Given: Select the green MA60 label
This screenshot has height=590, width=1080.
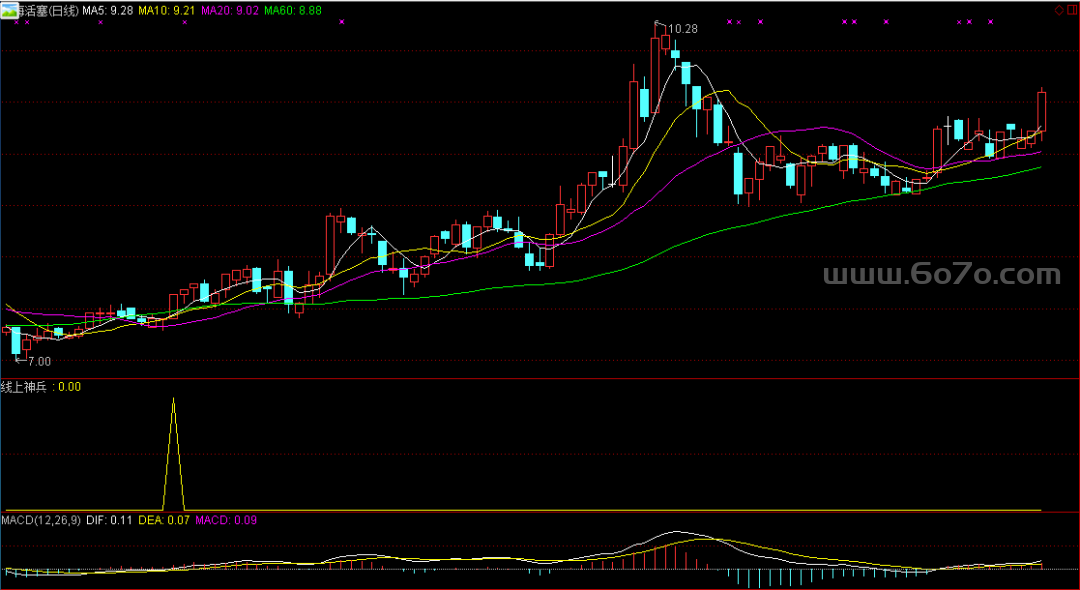Looking at the screenshot, I should point(293,9).
